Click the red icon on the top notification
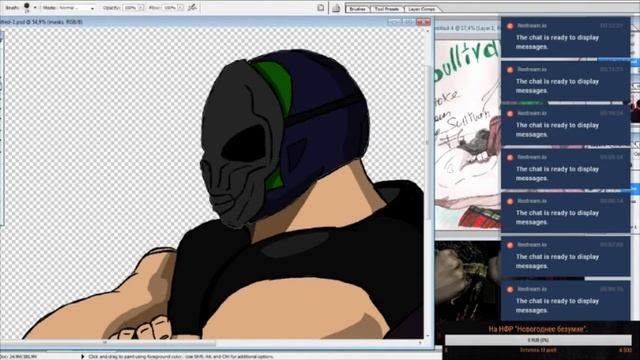The height and width of the screenshot is (360, 640). 510,26
